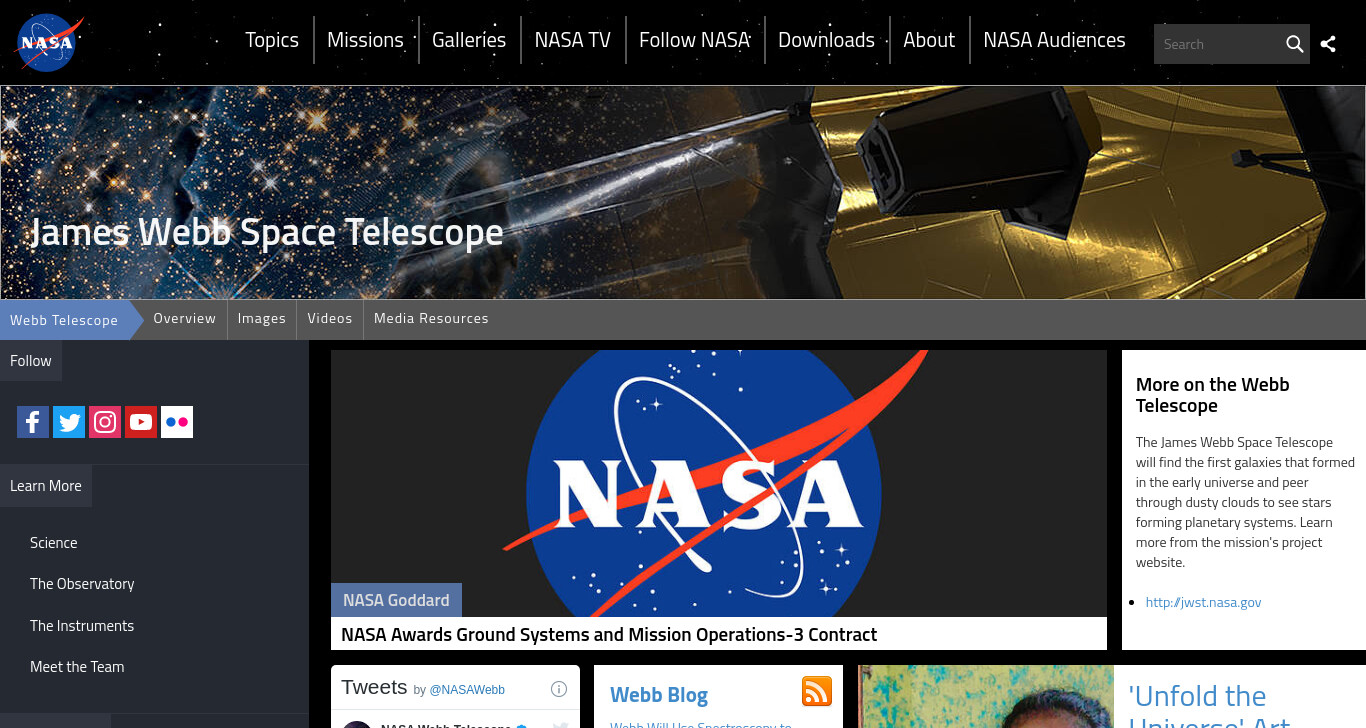Open the Webb Blog heading link
The width and height of the screenshot is (1366, 728).
[x=659, y=695]
